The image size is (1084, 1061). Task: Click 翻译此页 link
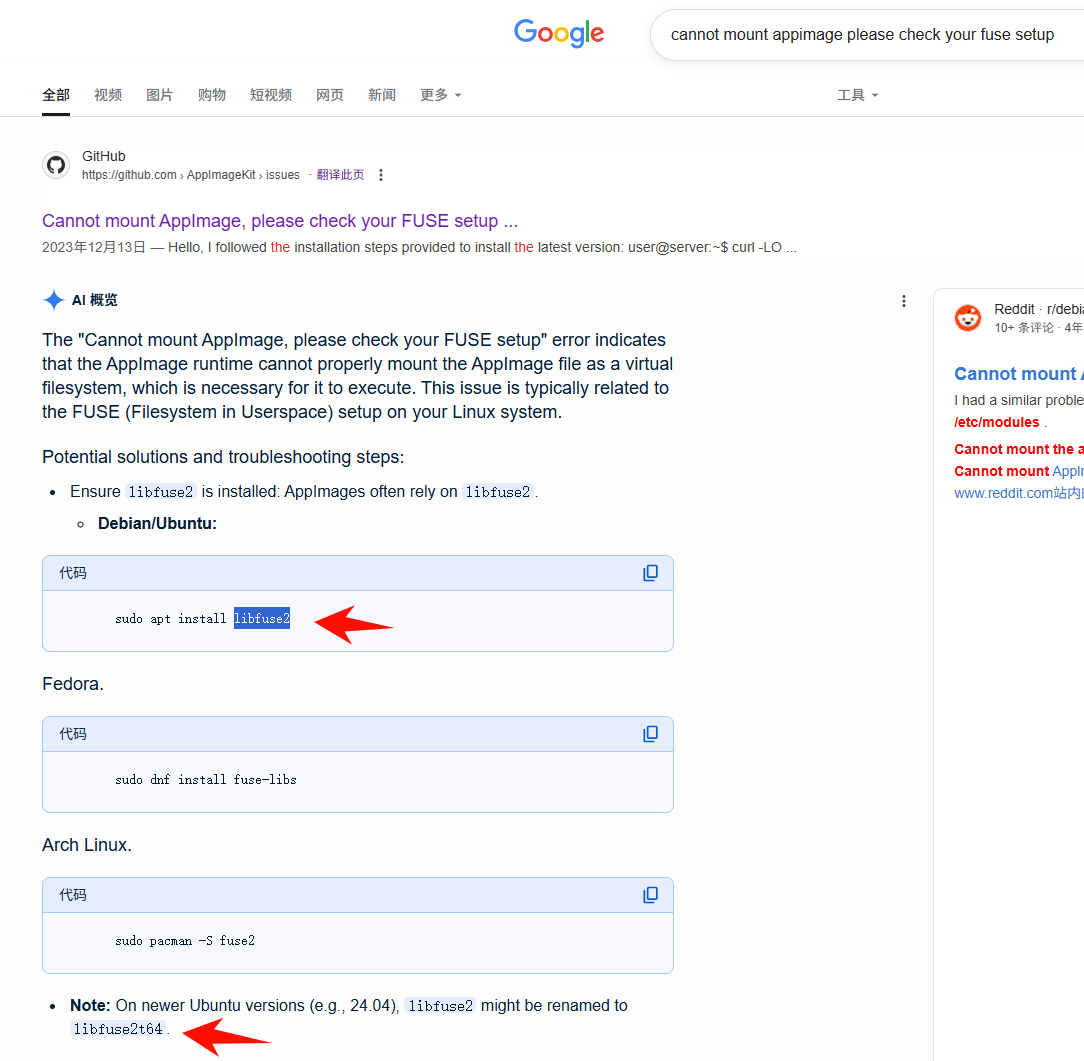[x=340, y=175]
